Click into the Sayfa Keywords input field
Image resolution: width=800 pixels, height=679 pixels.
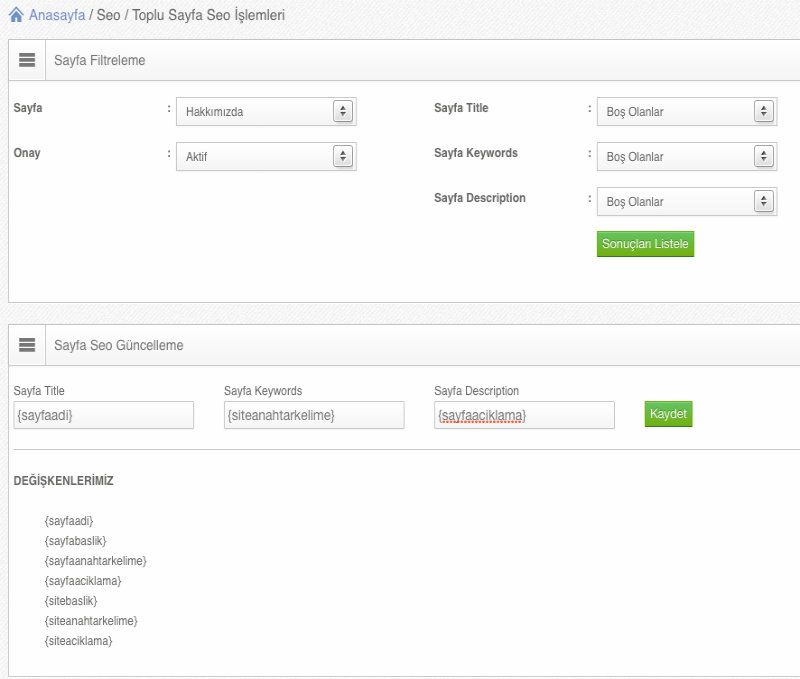(314, 415)
